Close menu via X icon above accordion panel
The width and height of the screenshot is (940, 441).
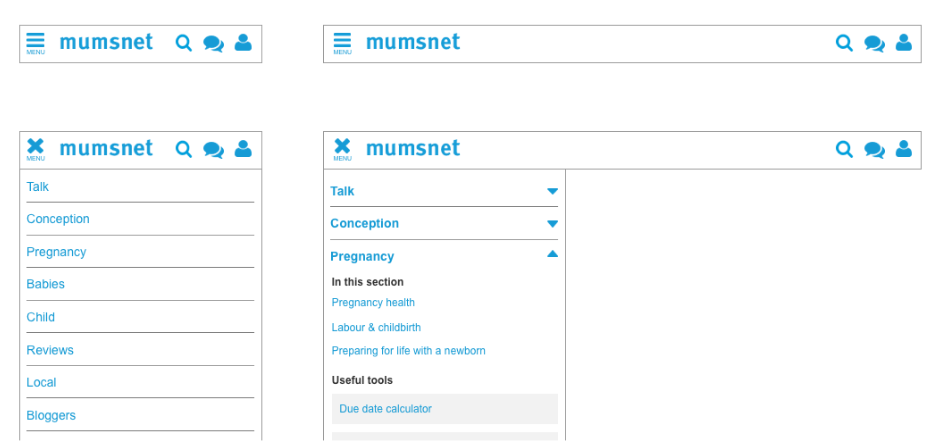tap(342, 149)
